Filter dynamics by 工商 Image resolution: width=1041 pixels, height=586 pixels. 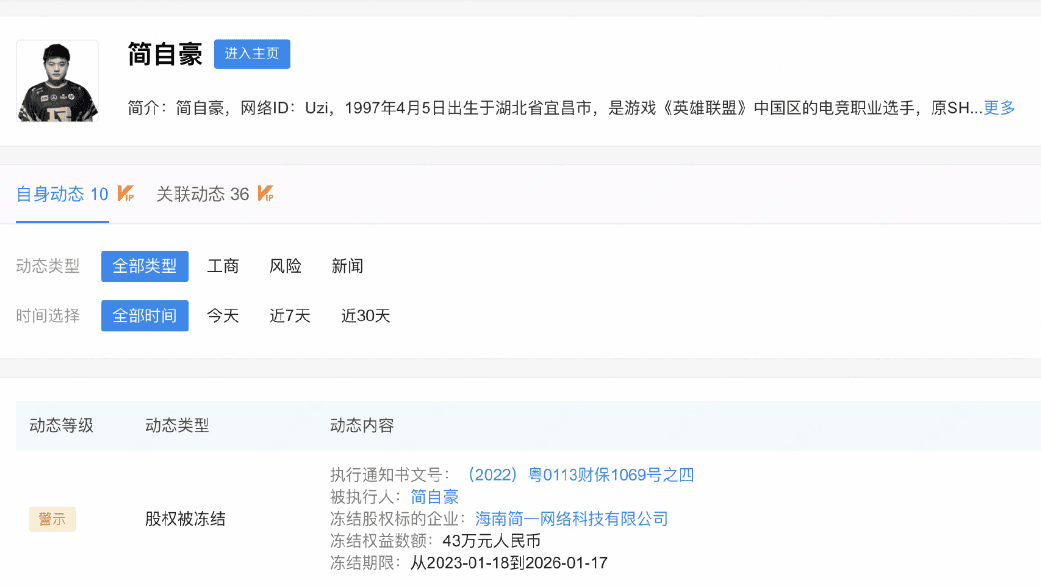222,266
